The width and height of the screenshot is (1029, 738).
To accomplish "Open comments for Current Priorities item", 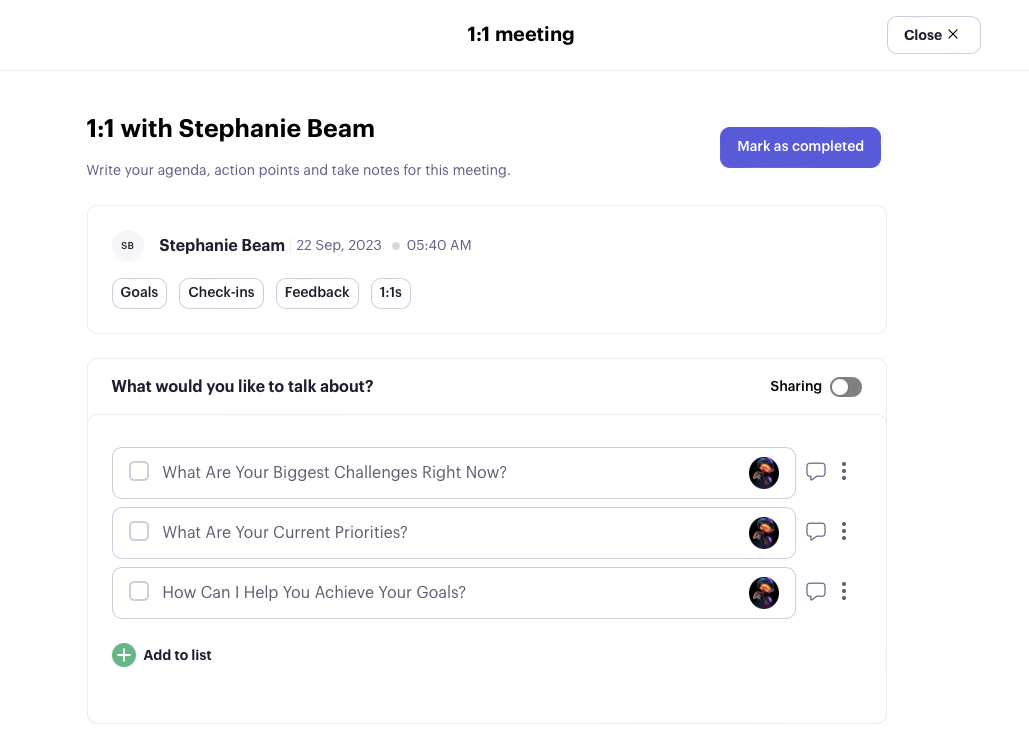I will coord(815,531).
